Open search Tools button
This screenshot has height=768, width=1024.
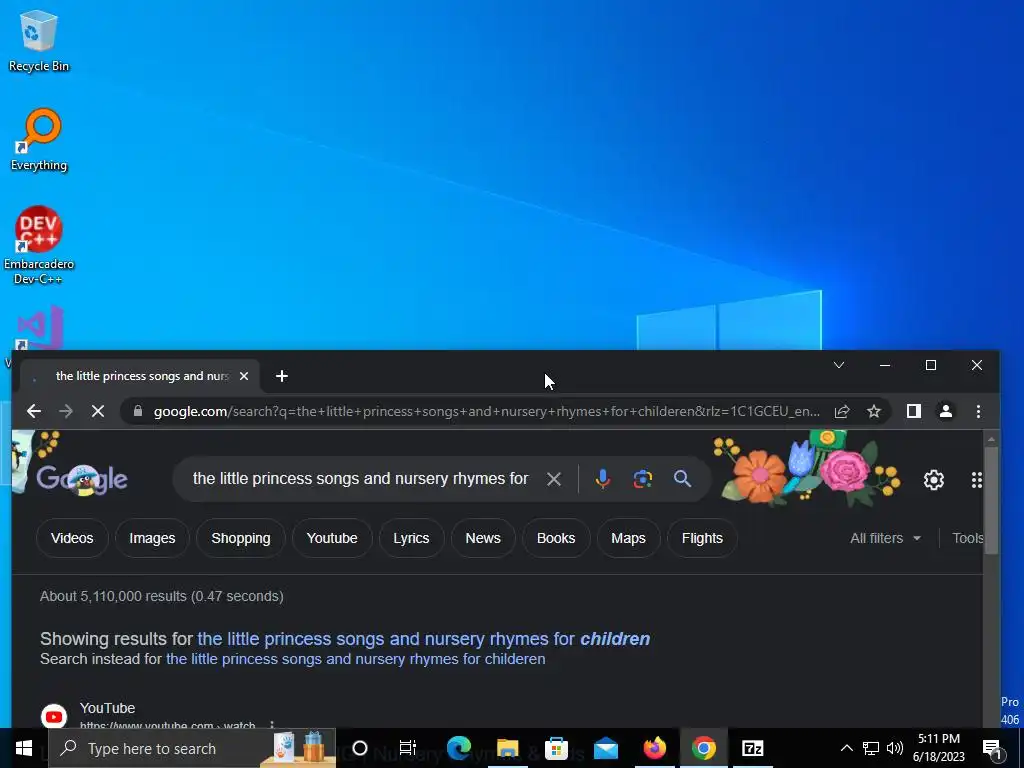[967, 538]
